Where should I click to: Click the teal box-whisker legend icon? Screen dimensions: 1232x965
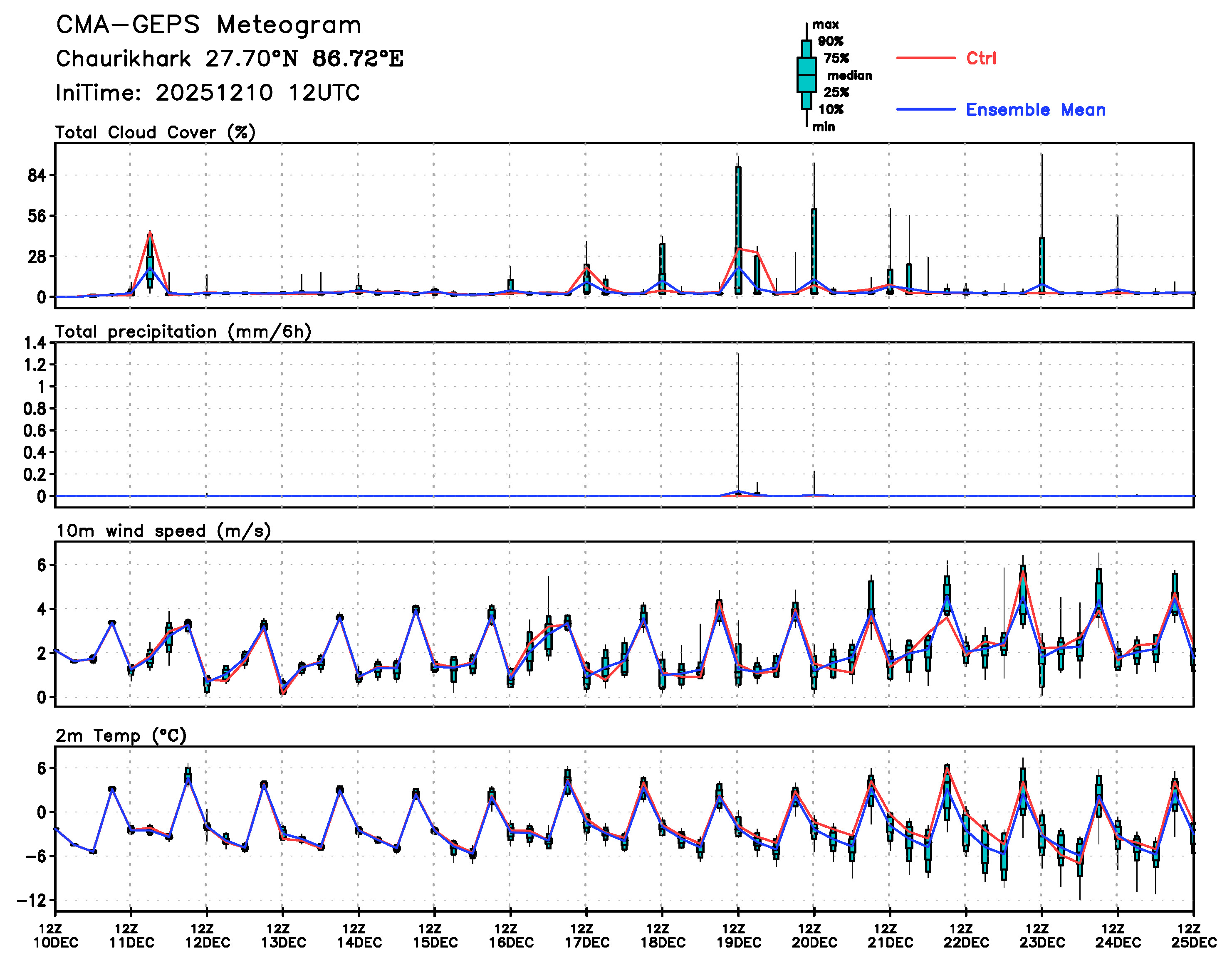[806, 74]
